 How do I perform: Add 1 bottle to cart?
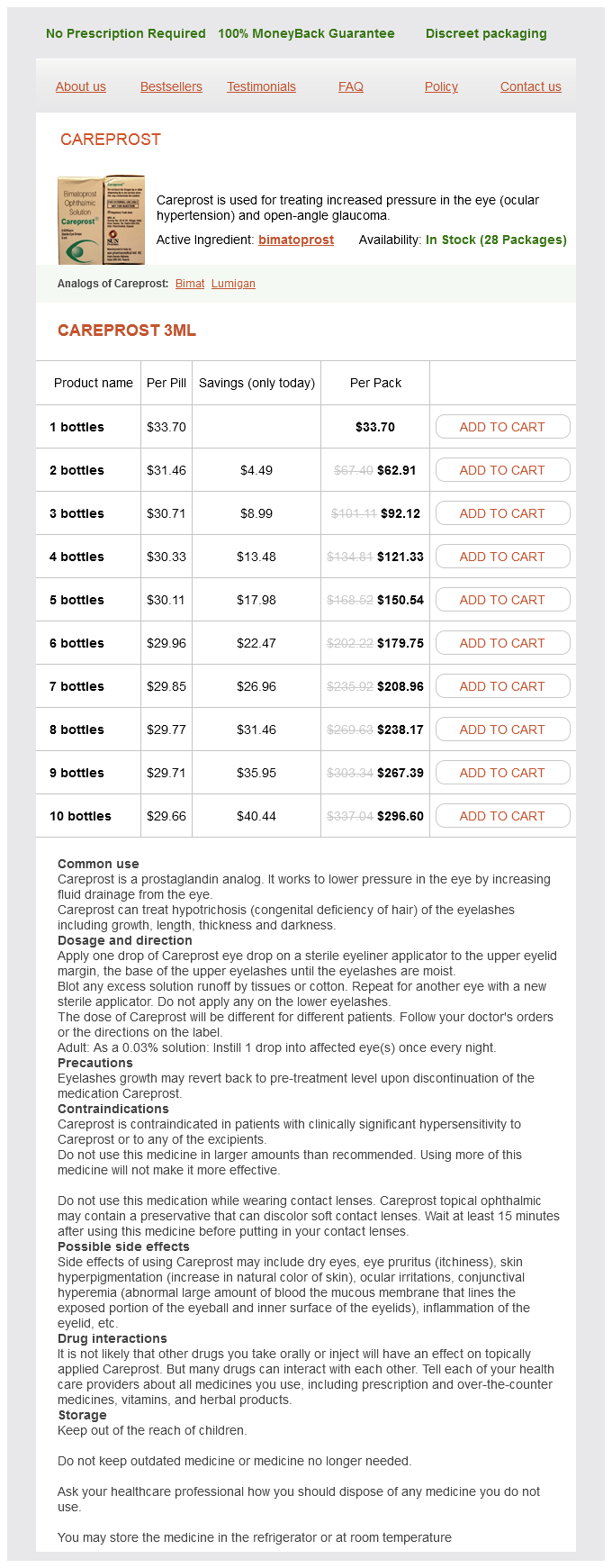pos(502,427)
